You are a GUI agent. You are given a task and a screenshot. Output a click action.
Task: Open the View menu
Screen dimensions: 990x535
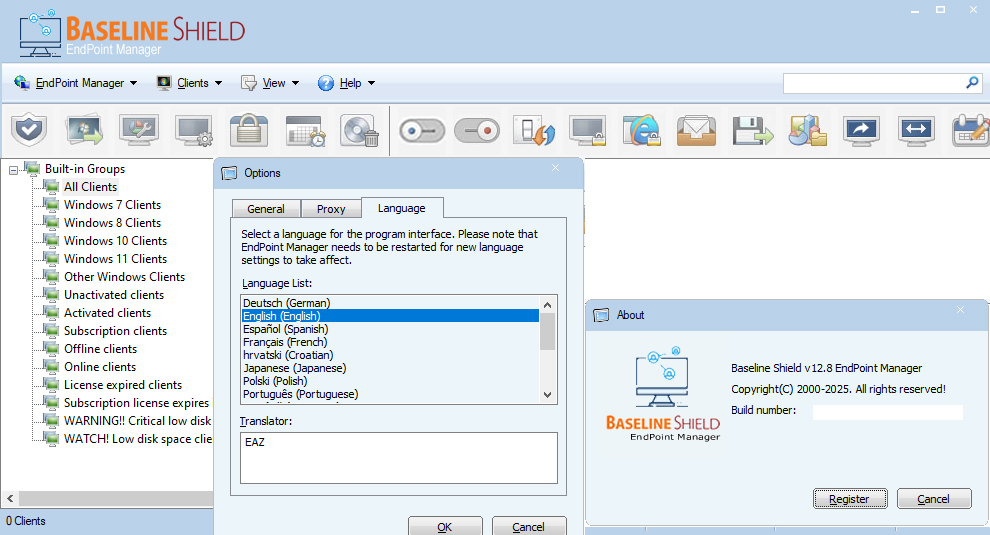pyautogui.click(x=270, y=83)
